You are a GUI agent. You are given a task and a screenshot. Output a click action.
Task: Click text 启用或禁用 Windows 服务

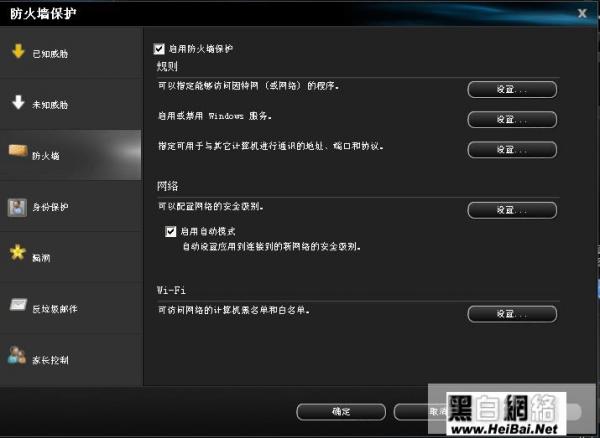pos(215,116)
